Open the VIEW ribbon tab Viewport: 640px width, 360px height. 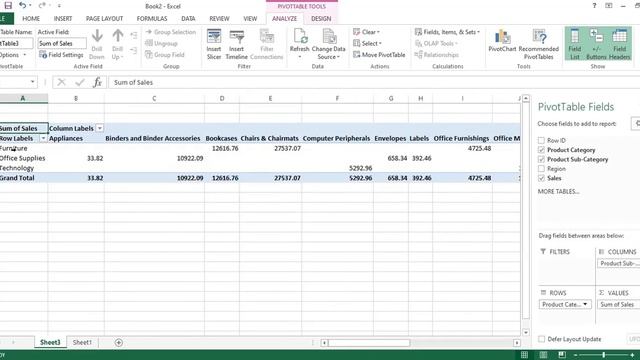[250, 19]
